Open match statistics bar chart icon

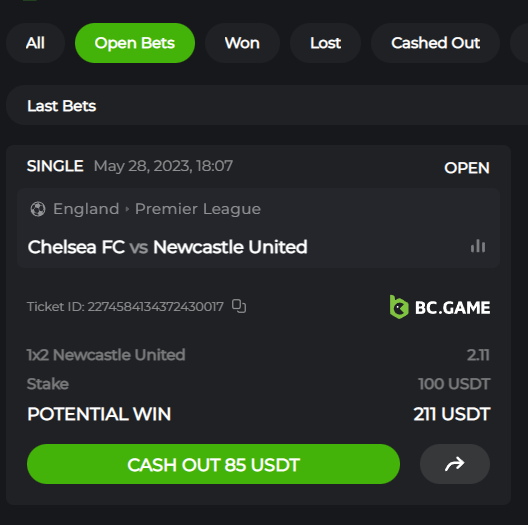478,246
